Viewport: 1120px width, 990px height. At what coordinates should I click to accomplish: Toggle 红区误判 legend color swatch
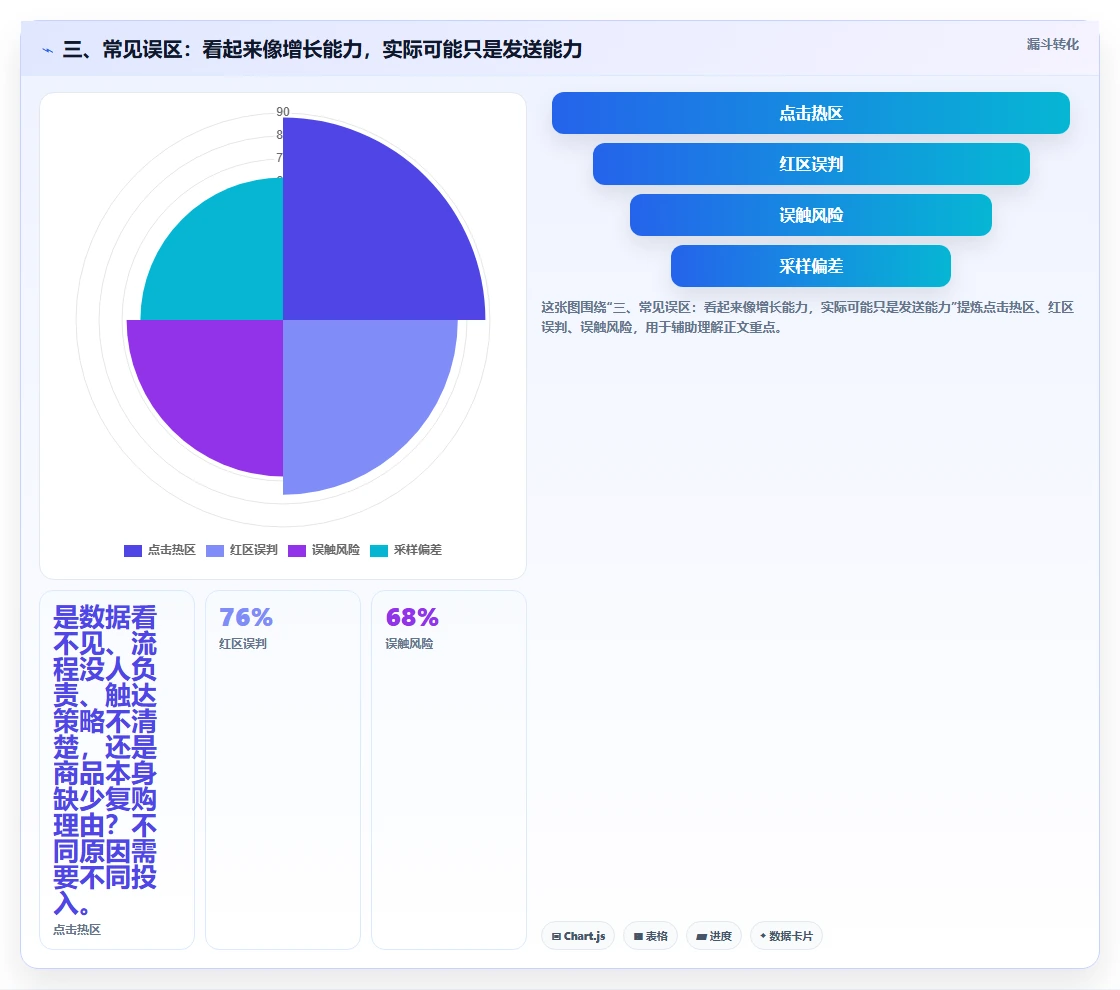(215, 551)
